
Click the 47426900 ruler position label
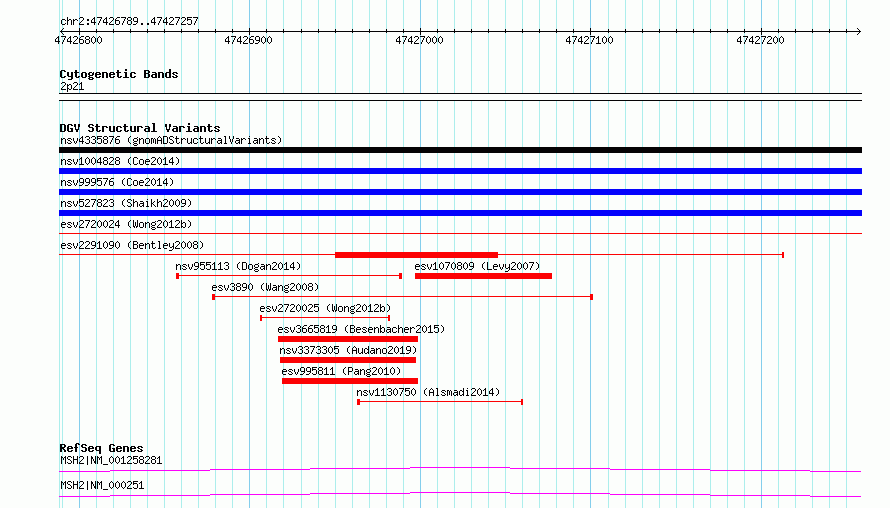click(x=249, y=40)
